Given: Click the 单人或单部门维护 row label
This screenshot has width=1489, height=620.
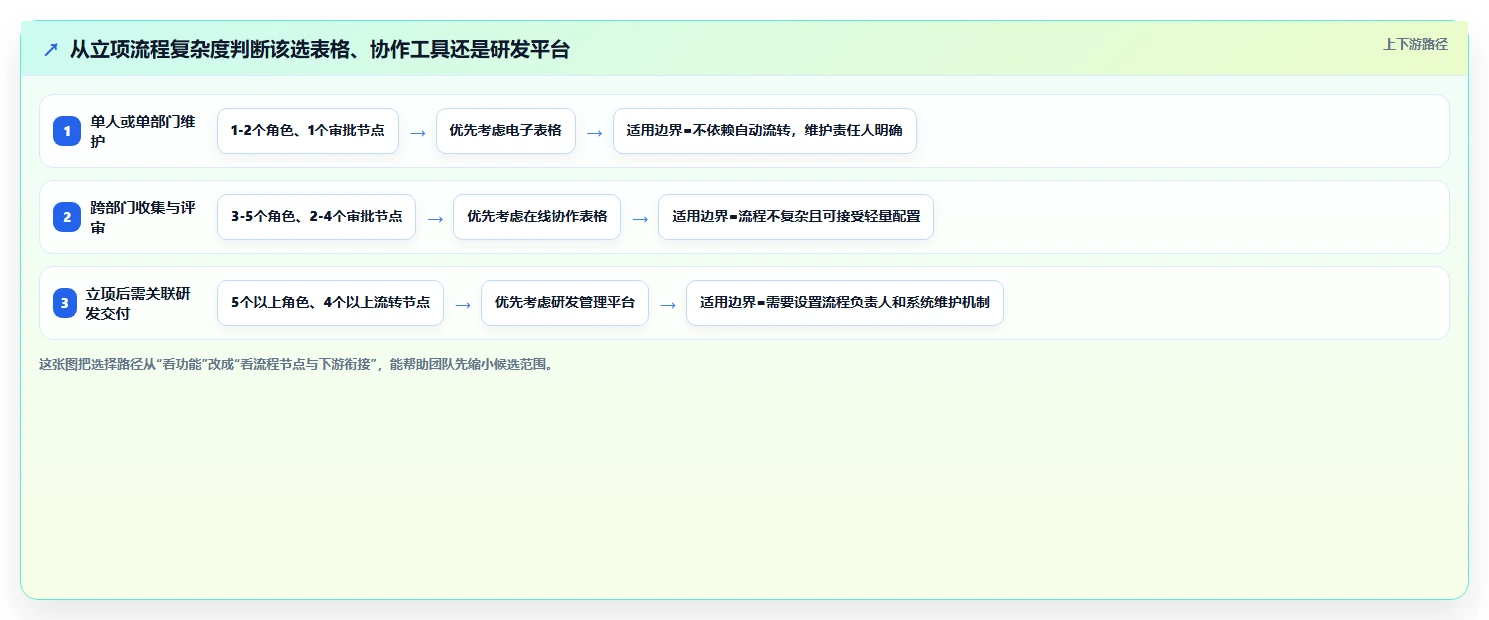Looking at the screenshot, I should coord(143,131).
